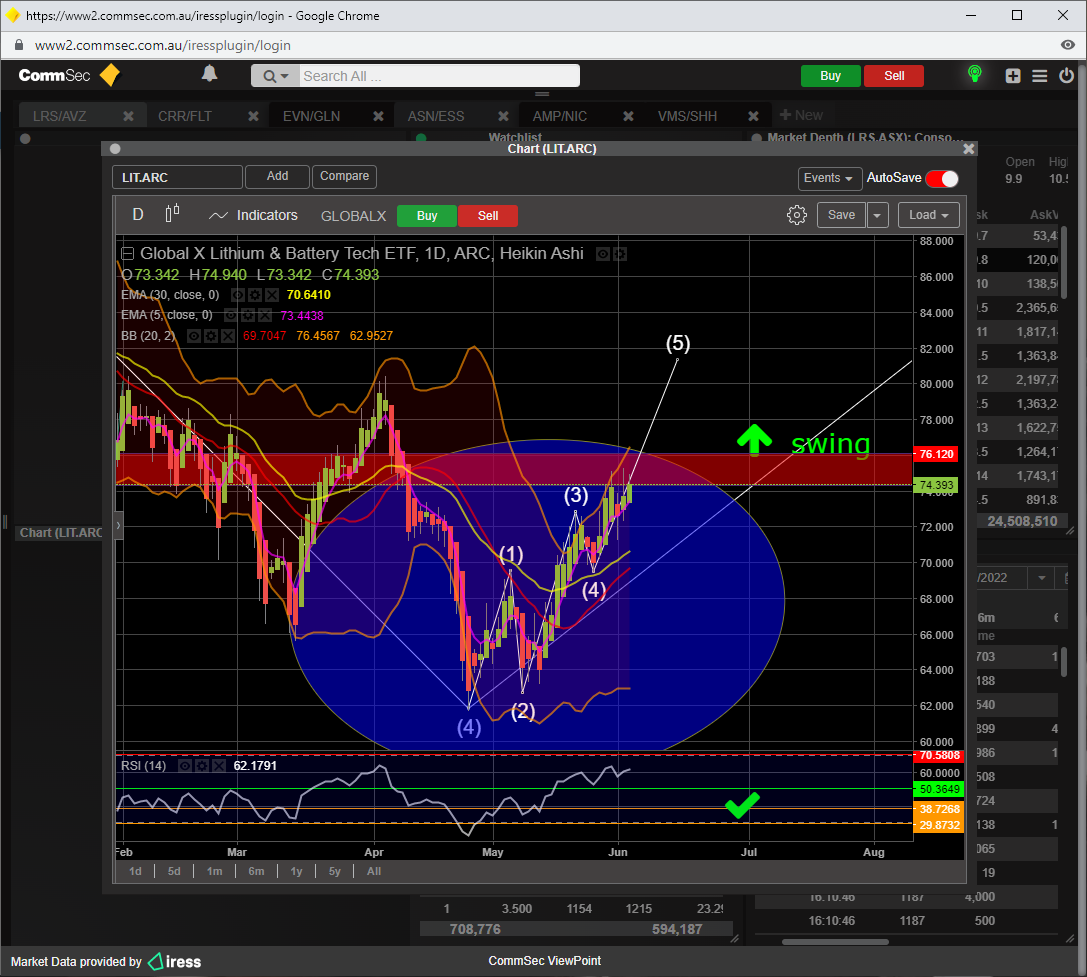
Task: Open settings for EMA 30 indicator
Action: [x=255, y=295]
